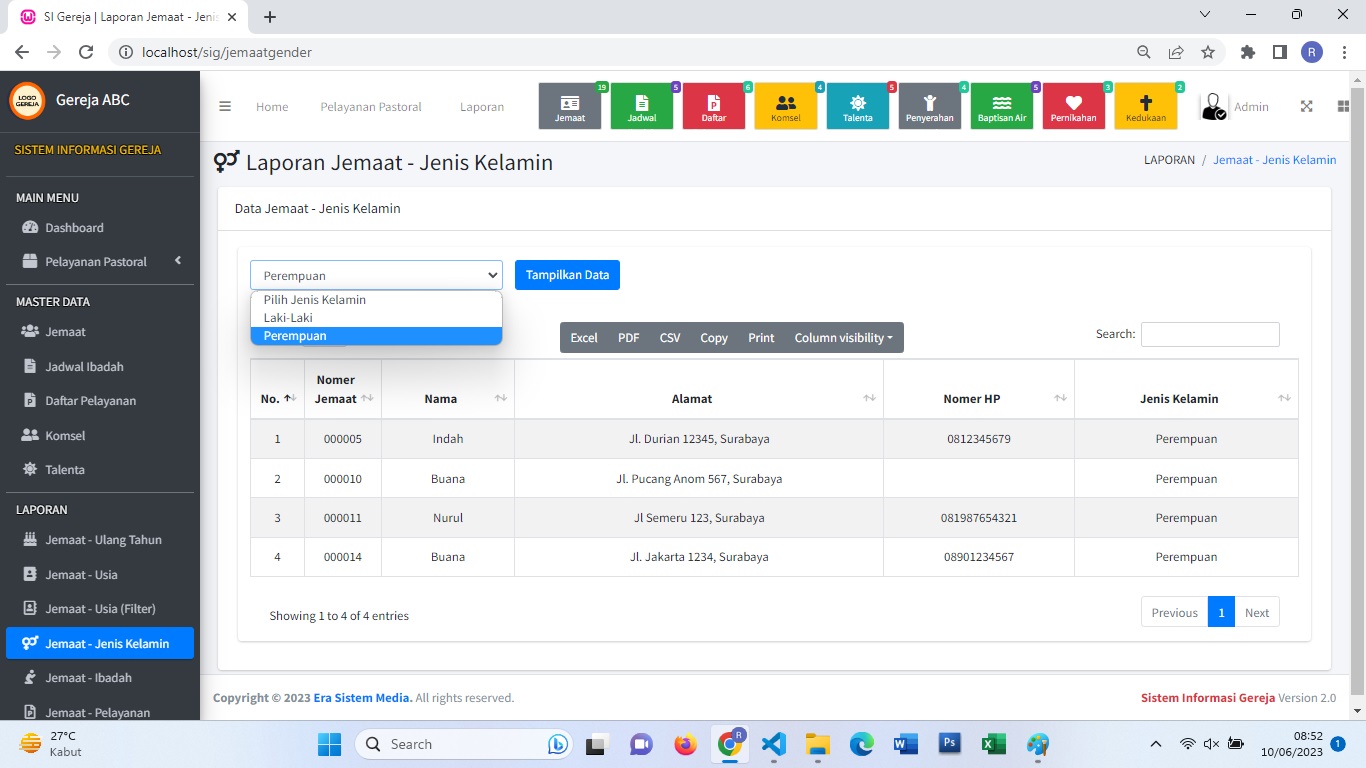Click the Search input field
The height and width of the screenshot is (768, 1366).
[x=1210, y=334]
